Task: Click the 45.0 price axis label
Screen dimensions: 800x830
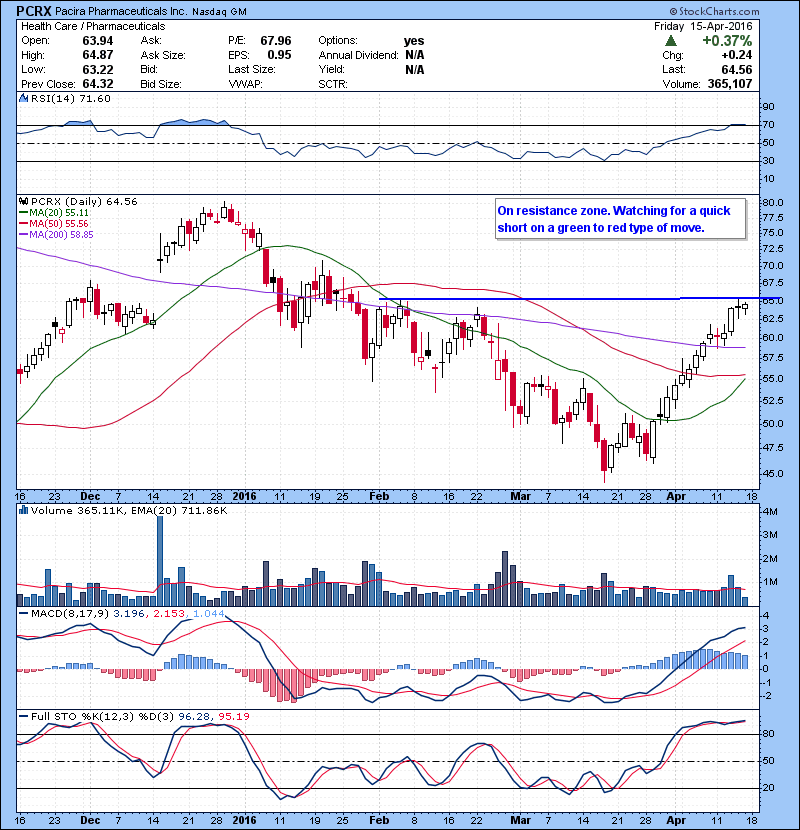Action: (x=773, y=474)
